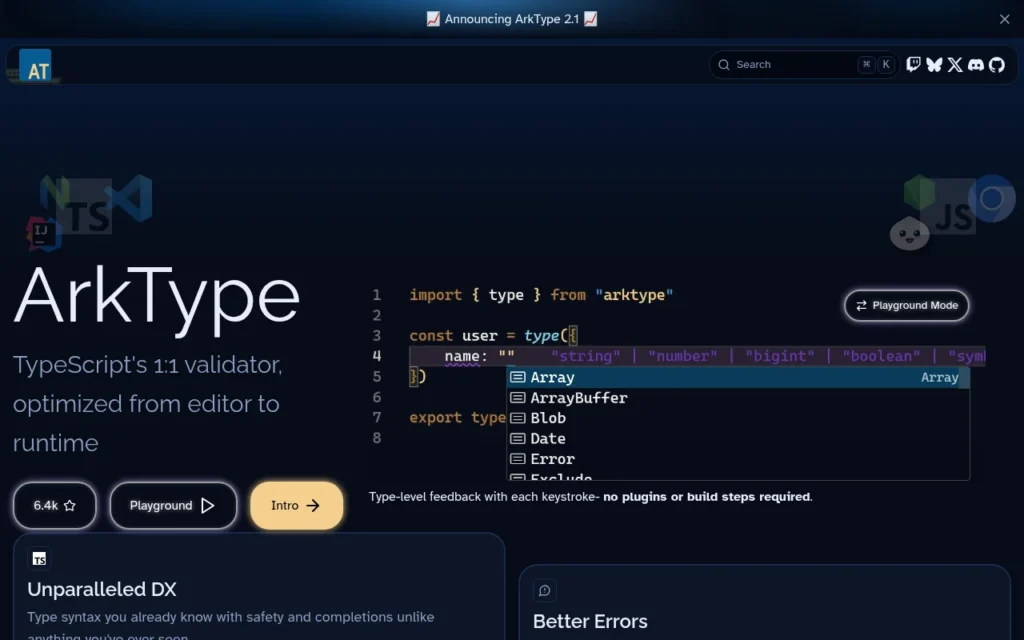Click the TS icon on Unparalleled DX card

coord(39,559)
